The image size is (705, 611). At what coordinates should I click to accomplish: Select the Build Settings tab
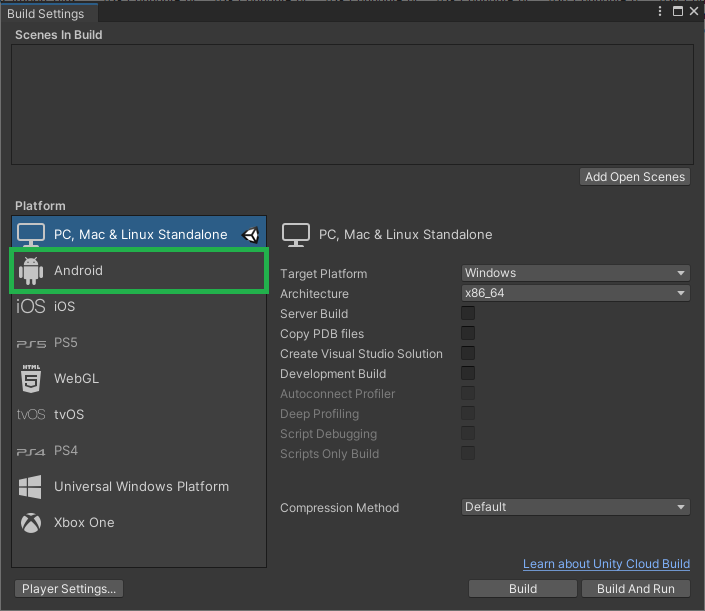point(49,13)
